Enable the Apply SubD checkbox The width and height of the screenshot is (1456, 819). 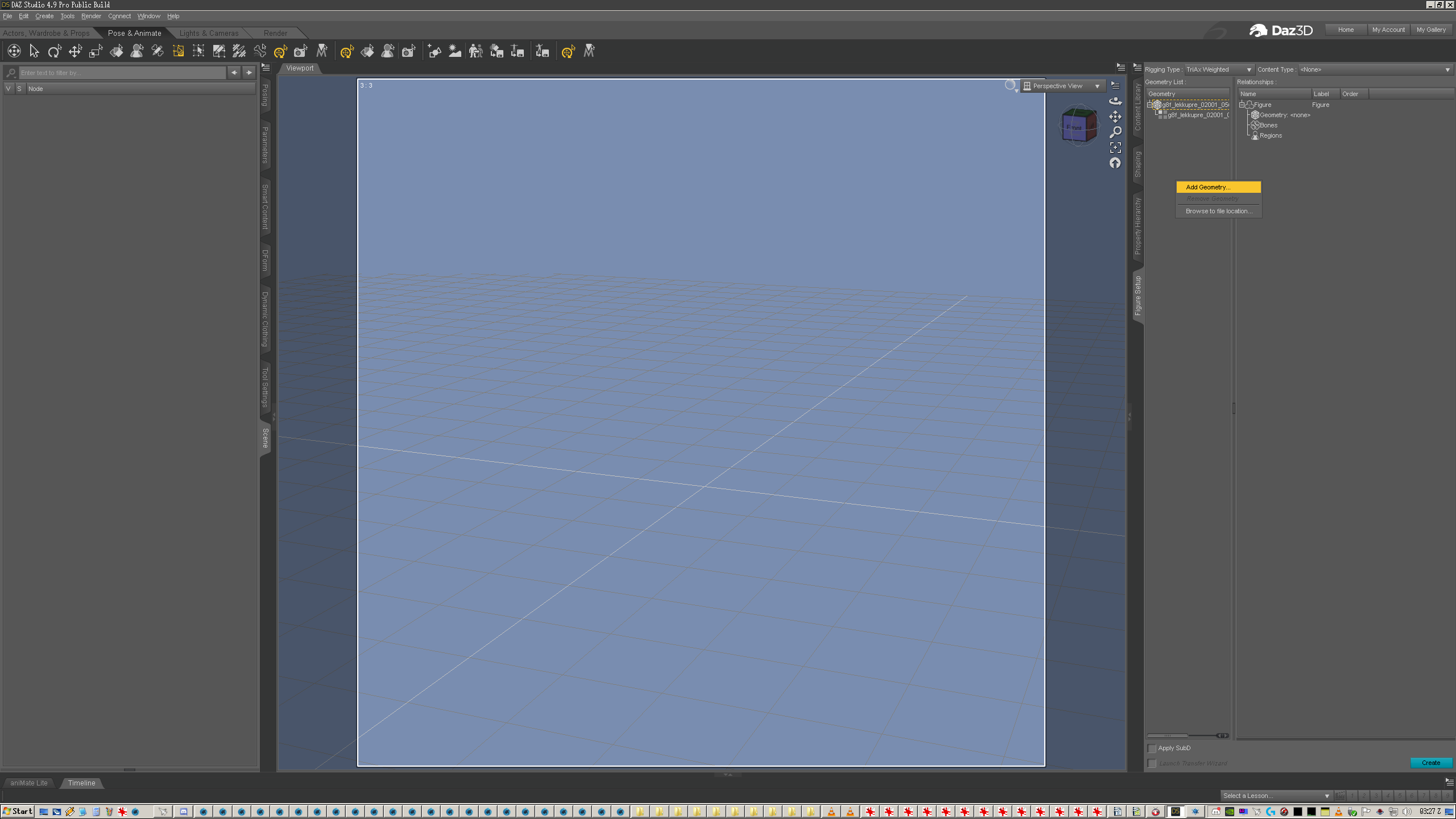[x=1152, y=748]
